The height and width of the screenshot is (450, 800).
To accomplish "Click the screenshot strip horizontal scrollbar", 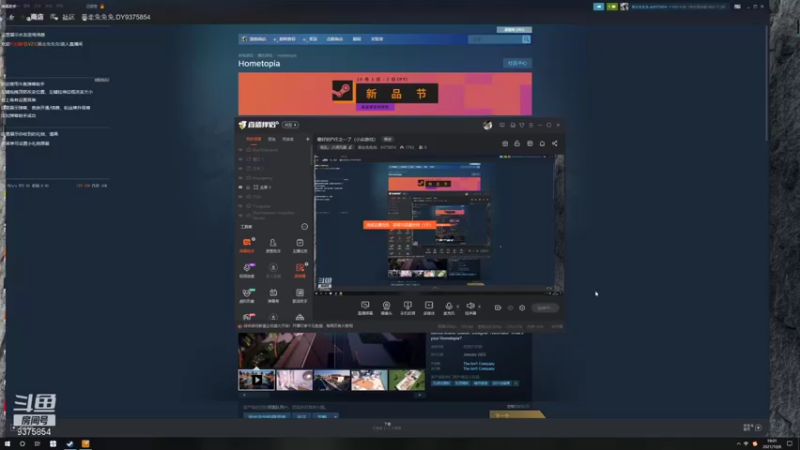I will (x=332, y=394).
